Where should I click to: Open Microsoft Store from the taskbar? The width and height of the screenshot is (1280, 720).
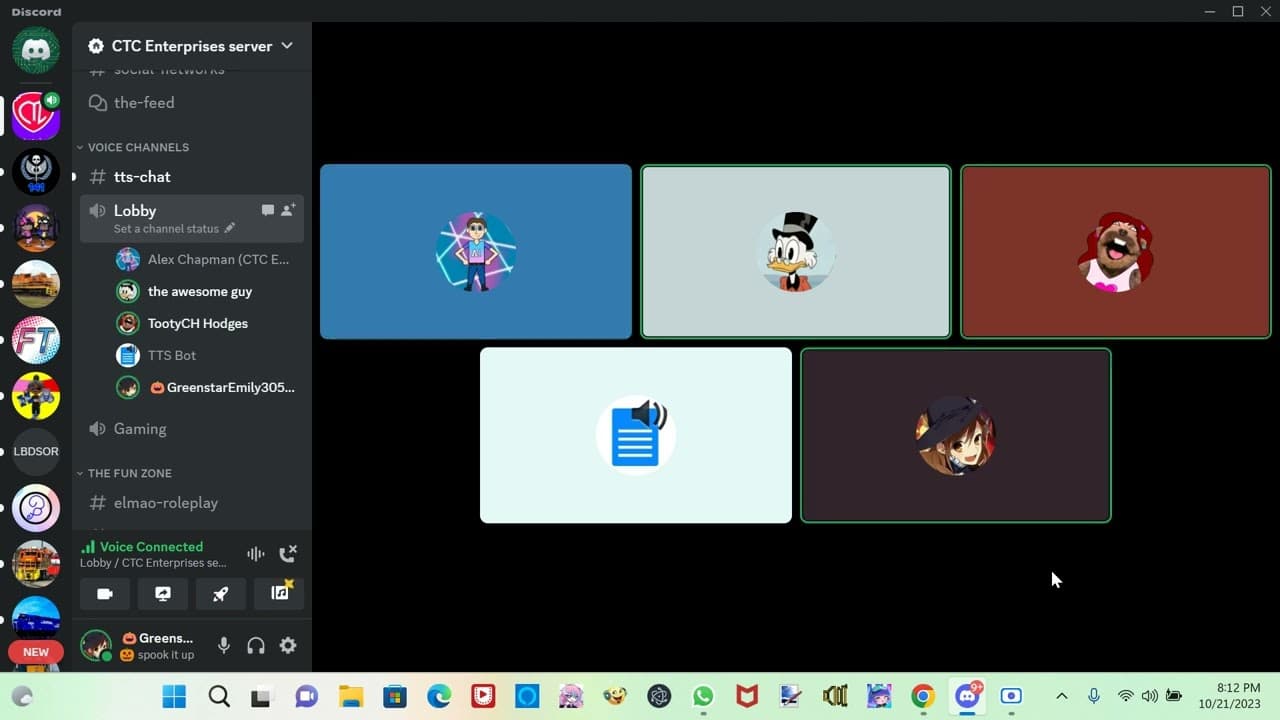(x=394, y=696)
